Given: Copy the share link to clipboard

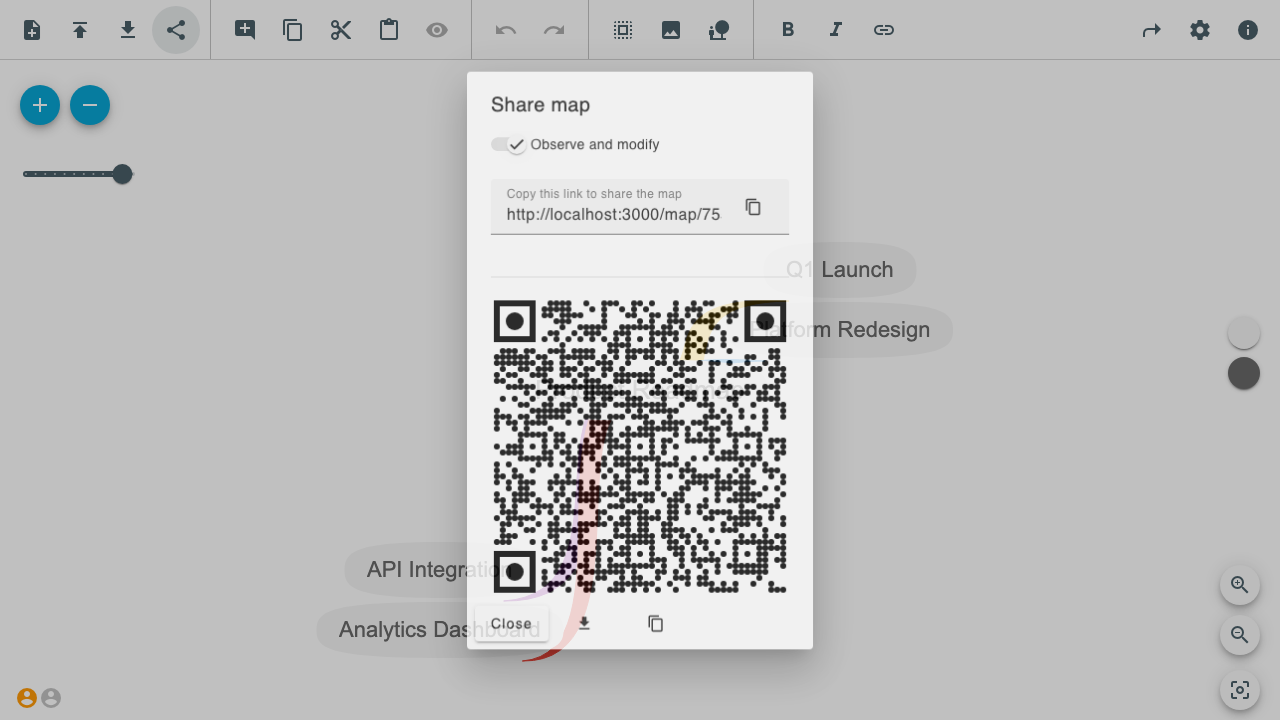Looking at the screenshot, I should coord(753,207).
